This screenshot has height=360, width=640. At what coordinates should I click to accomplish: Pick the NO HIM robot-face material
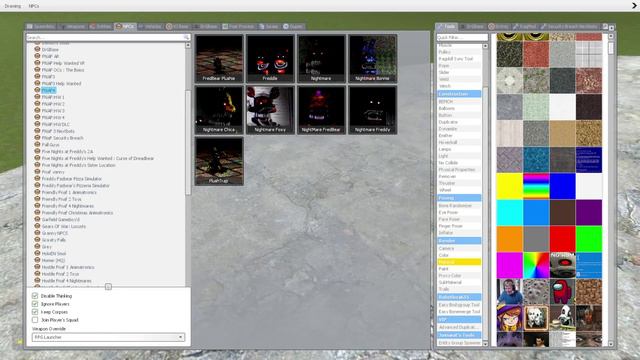click(x=562, y=265)
